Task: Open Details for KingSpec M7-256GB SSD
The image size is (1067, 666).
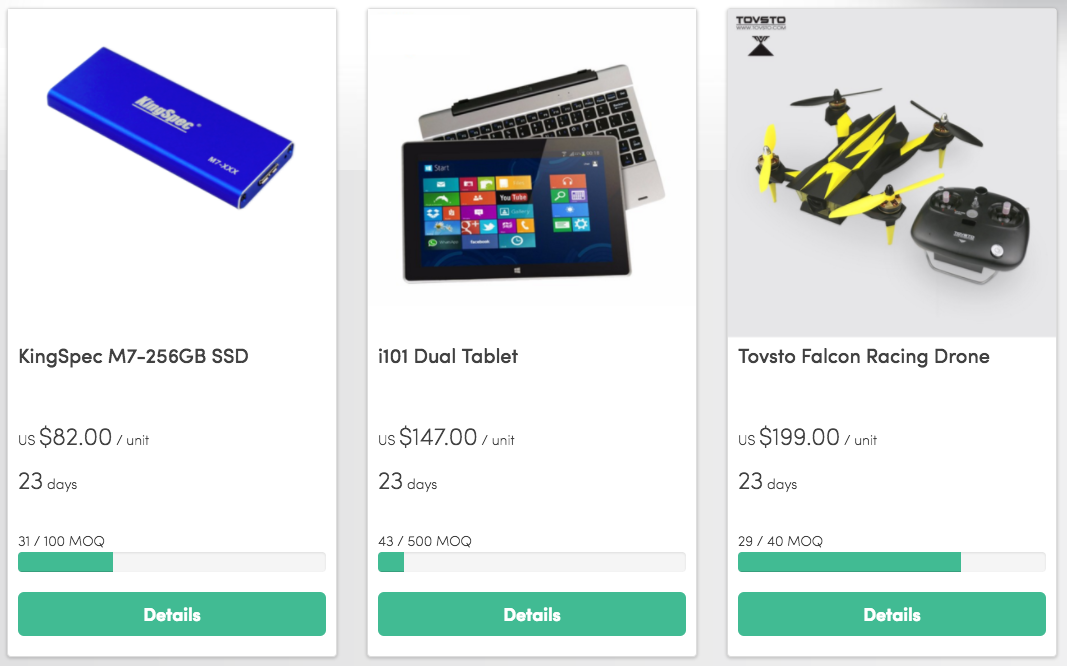Action: [x=171, y=614]
